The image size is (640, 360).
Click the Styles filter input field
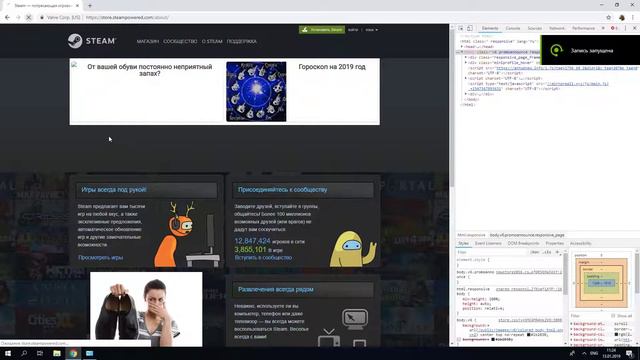[x=492, y=252]
